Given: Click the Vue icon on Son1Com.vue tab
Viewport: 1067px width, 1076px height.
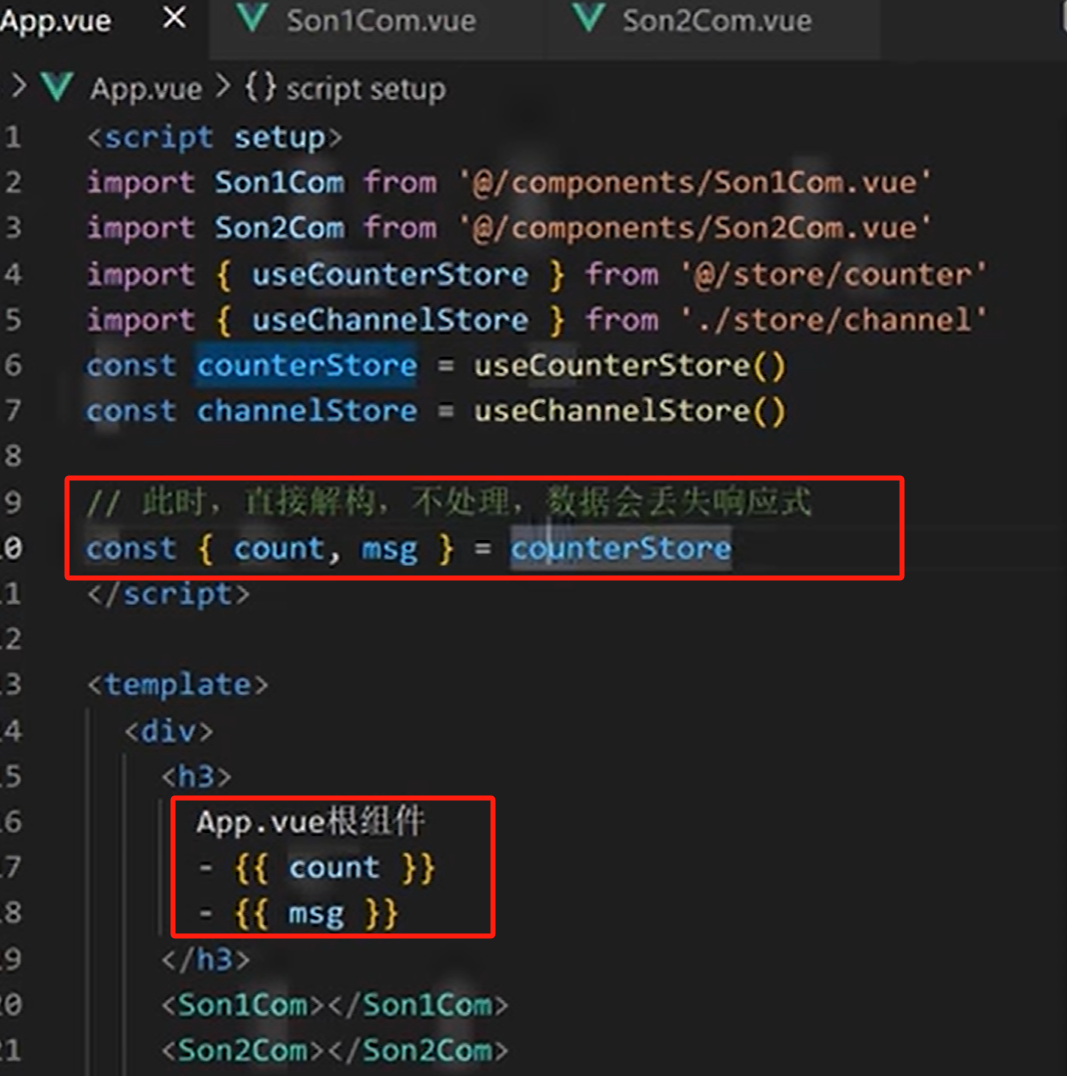Looking at the screenshot, I should tap(251, 19).
